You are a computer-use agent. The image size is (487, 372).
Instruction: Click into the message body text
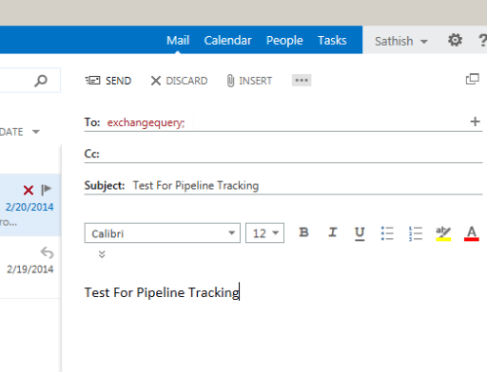[x=162, y=293]
